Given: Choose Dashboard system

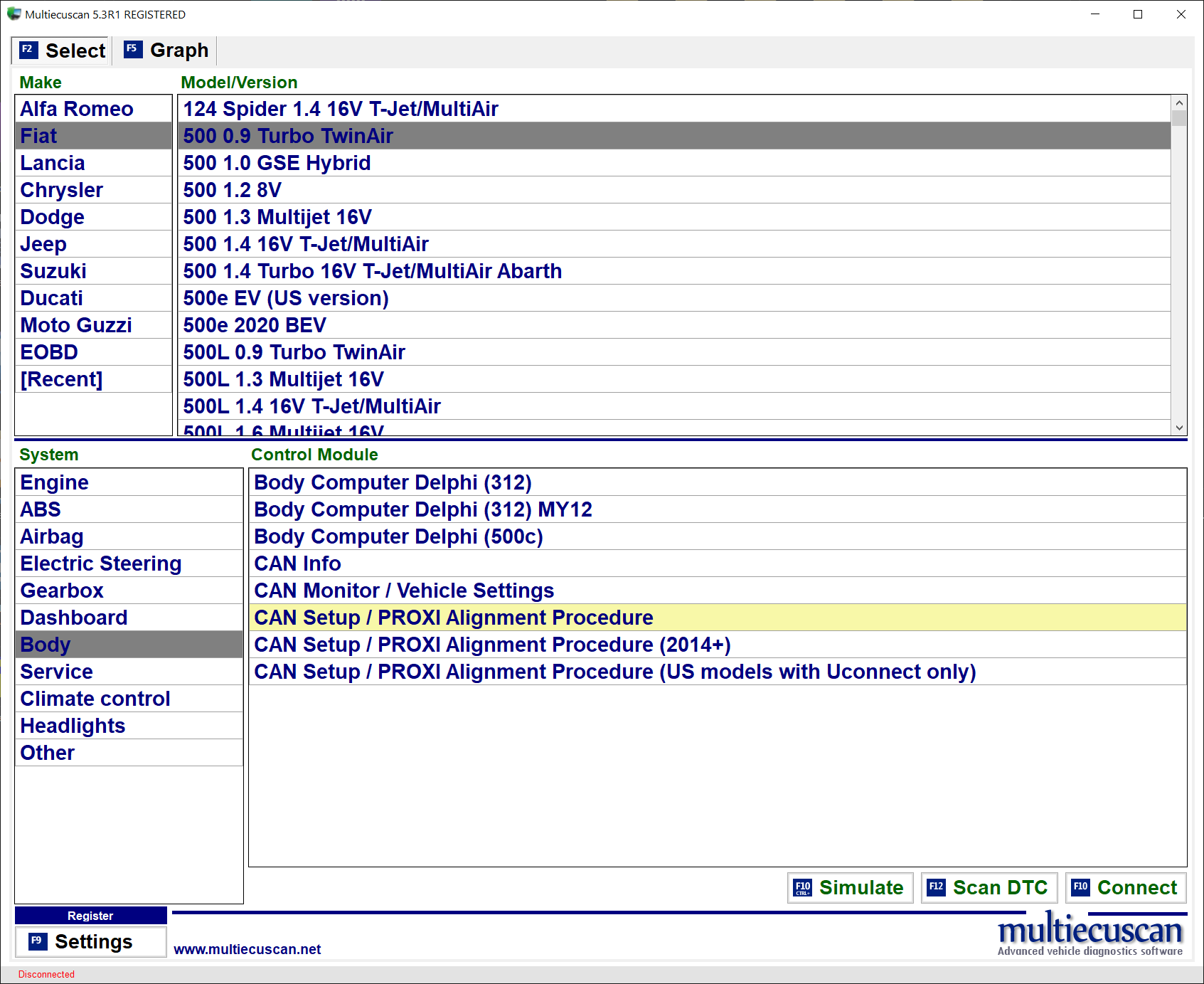Looking at the screenshot, I should point(129,618).
